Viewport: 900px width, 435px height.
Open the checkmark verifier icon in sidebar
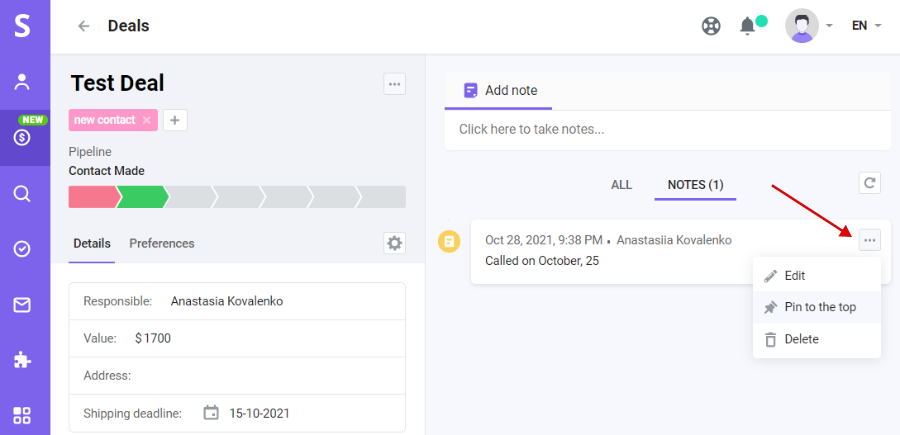coord(22,249)
